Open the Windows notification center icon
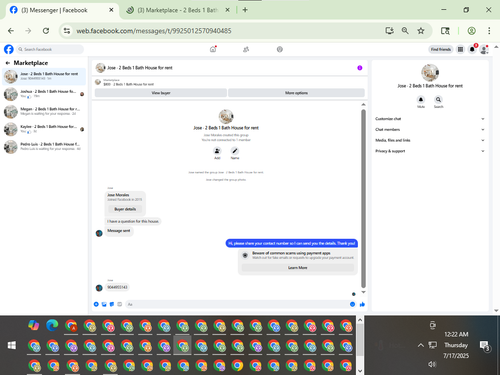The height and width of the screenshot is (375, 500). coord(484,346)
